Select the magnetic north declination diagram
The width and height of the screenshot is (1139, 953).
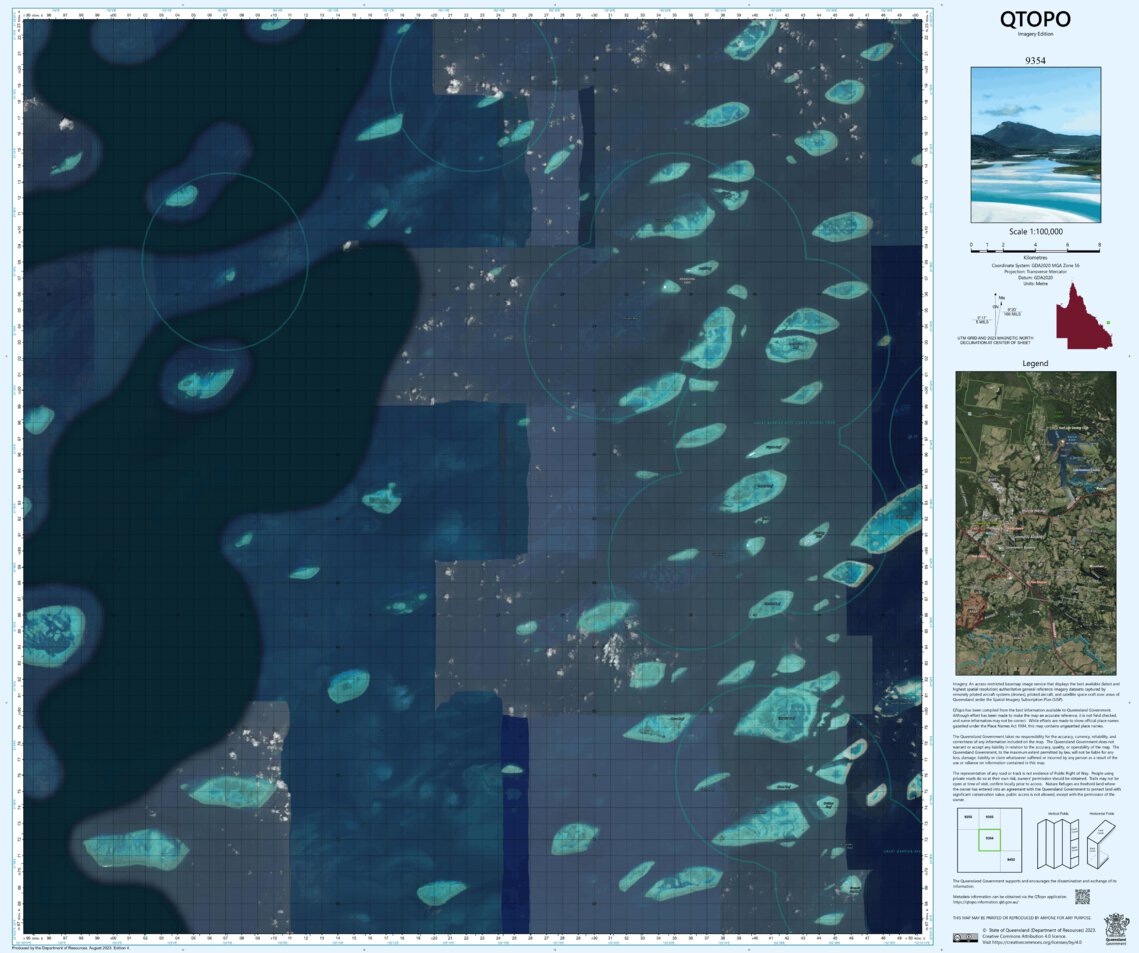pyautogui.click(x=996, y=315)
